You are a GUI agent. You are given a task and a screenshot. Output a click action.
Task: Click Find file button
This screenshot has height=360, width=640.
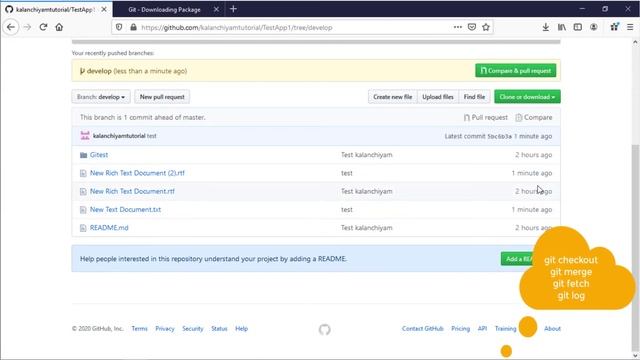coord(474,97)
